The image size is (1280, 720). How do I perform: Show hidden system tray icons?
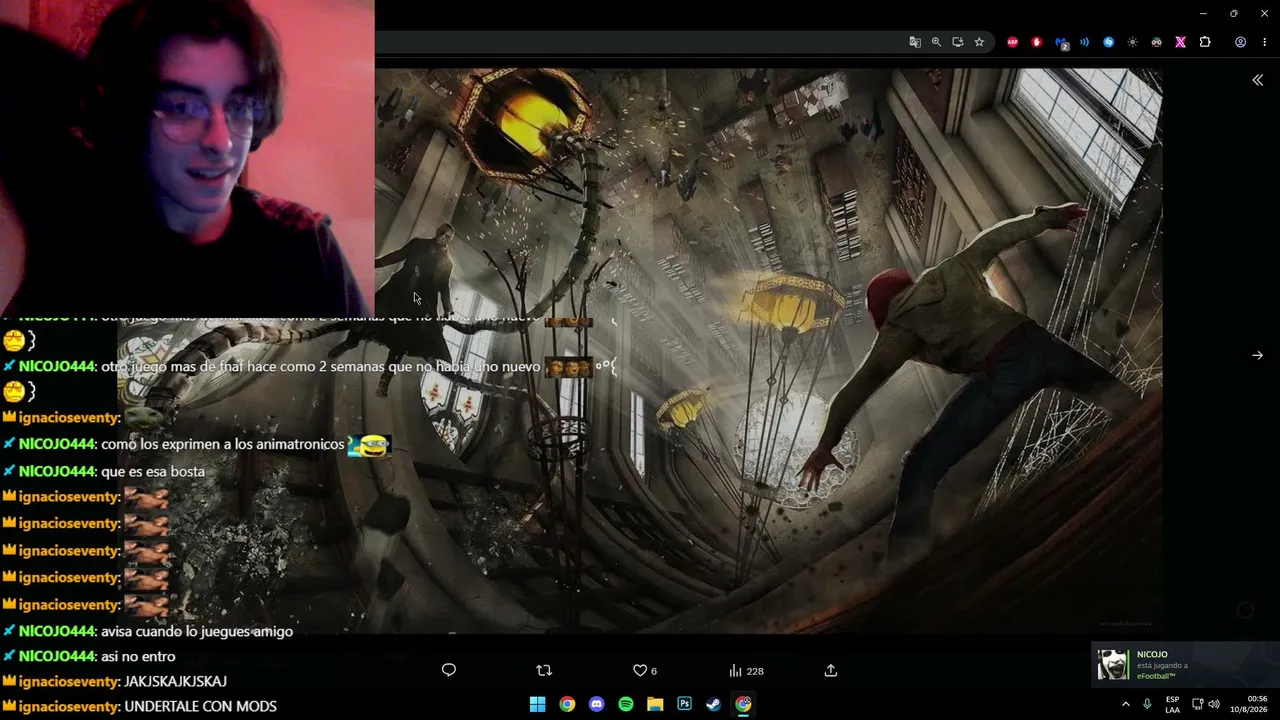[x=1125, y=704]
